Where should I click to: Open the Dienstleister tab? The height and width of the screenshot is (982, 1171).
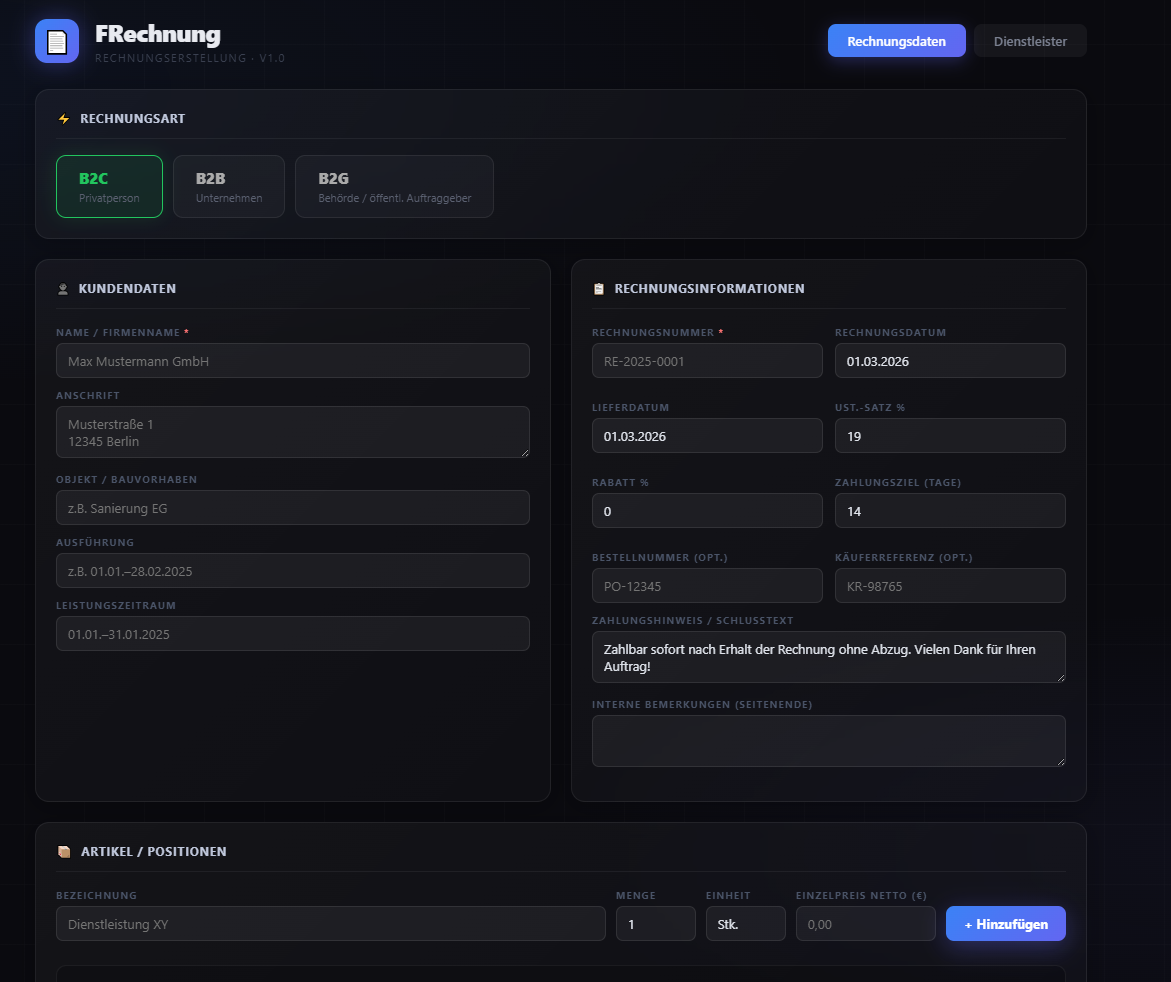pyautogui.click(x=1029, y=41)
